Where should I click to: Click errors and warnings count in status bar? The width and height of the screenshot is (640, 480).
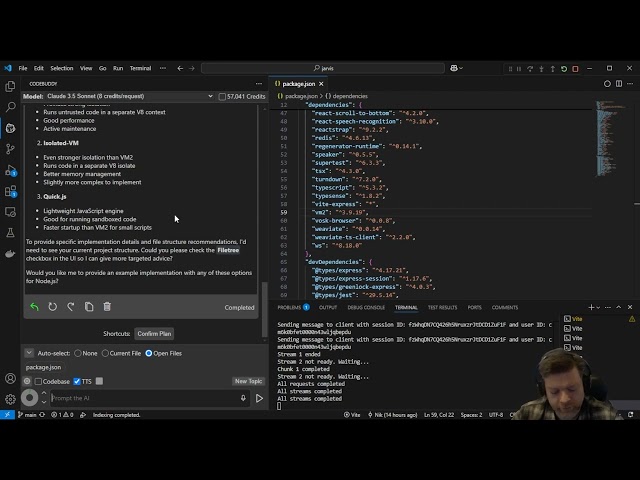click(x=62, y=415)
